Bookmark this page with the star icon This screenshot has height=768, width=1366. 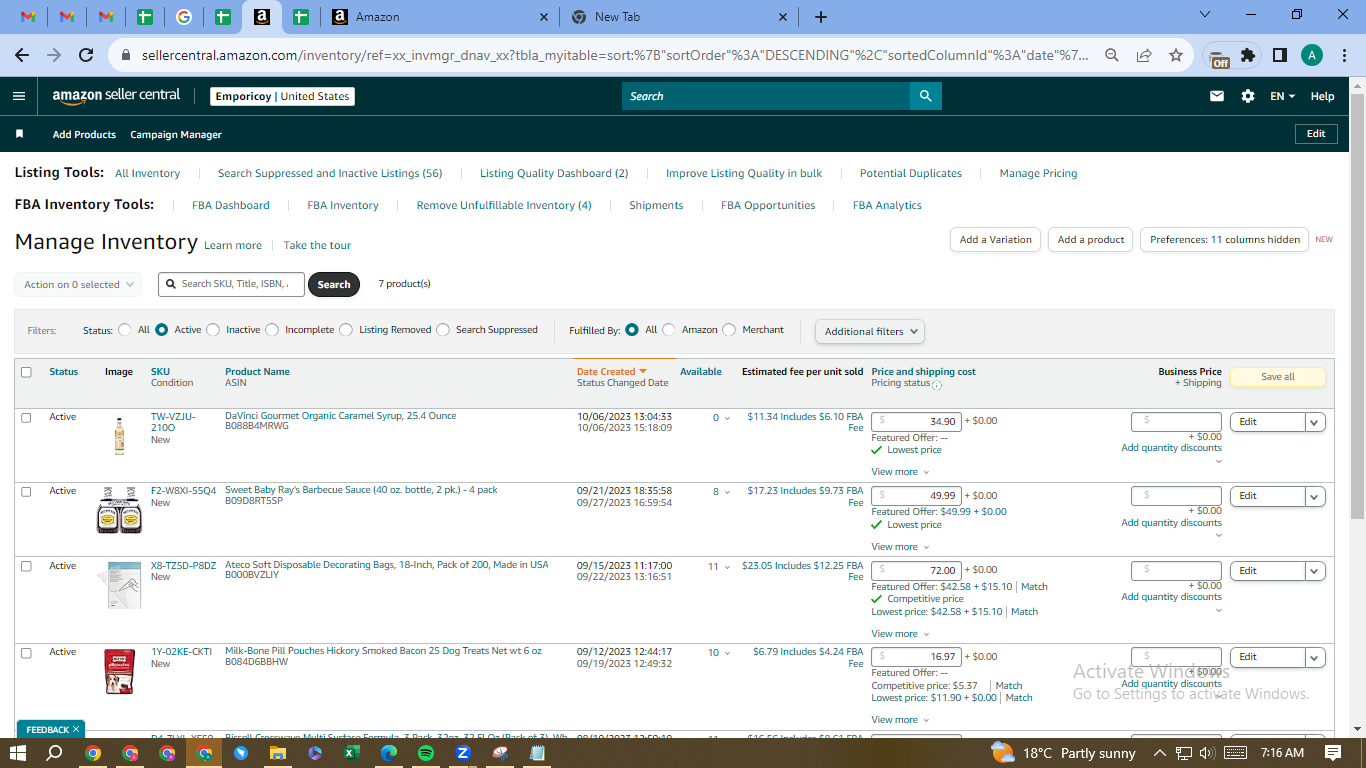coord(1176,56)
